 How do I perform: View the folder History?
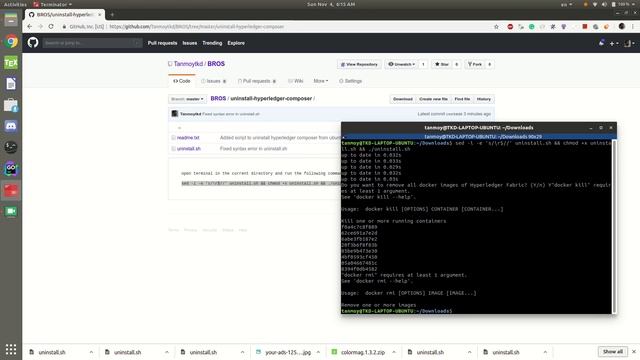tap(484, 99)
